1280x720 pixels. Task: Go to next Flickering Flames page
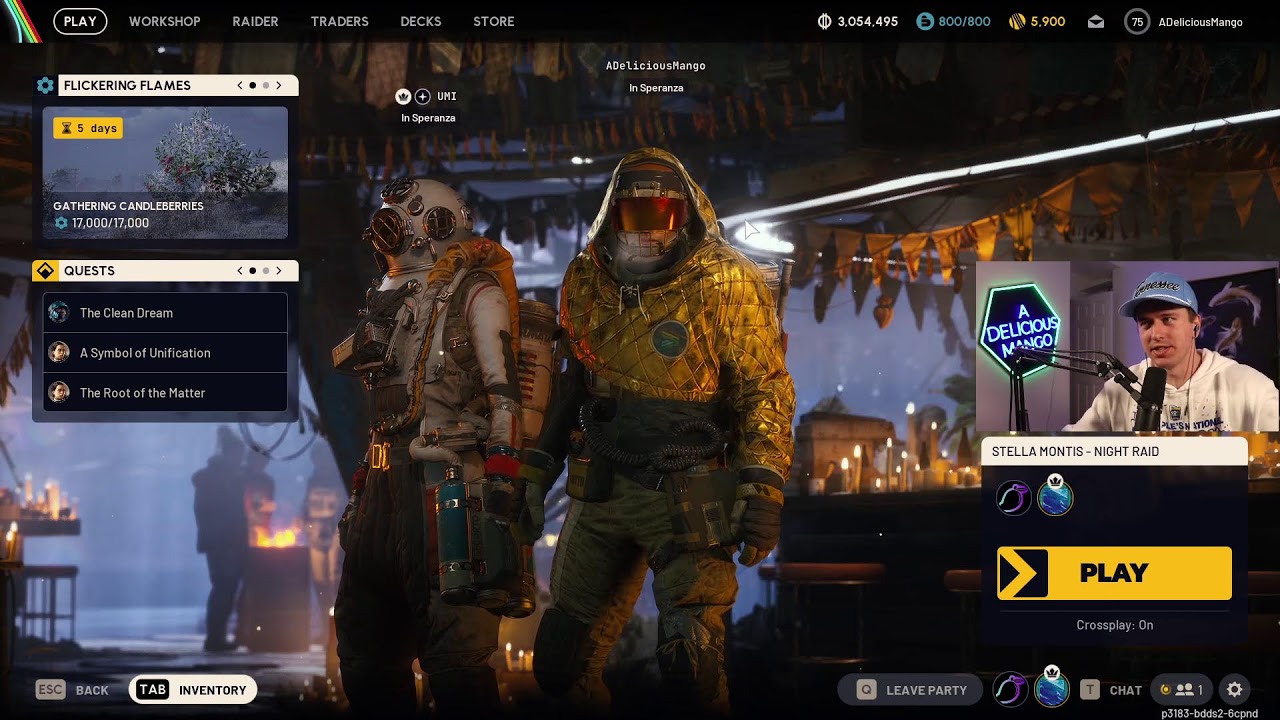pyautogui.click(x=279, y=85)
